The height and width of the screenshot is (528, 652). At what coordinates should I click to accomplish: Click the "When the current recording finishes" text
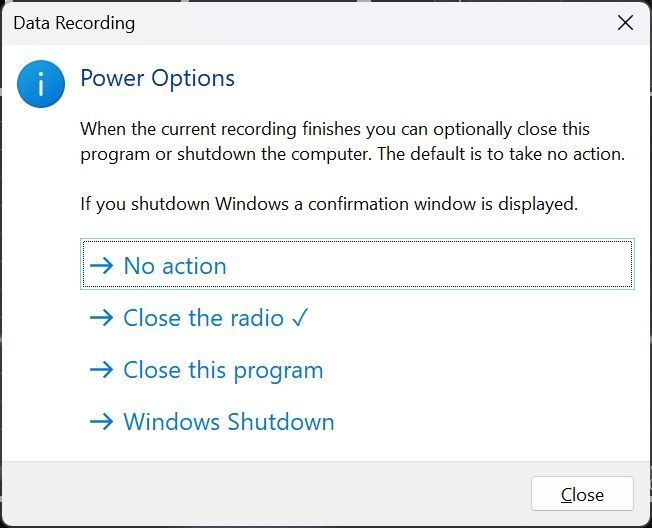[250, 129]
